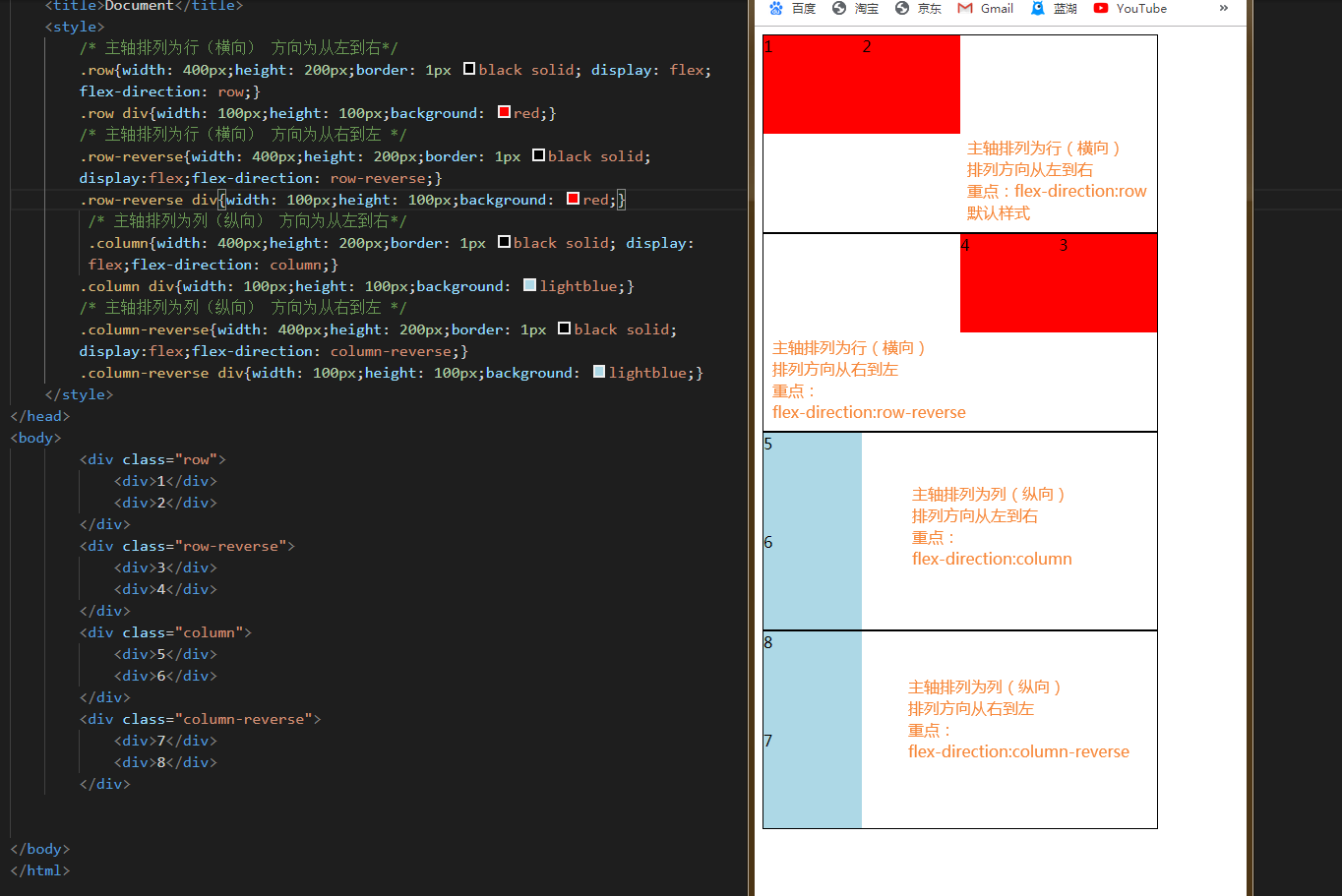Click the <div>1</div> code line
Screen dimensions: 1342x896
[x=165, y=481]
